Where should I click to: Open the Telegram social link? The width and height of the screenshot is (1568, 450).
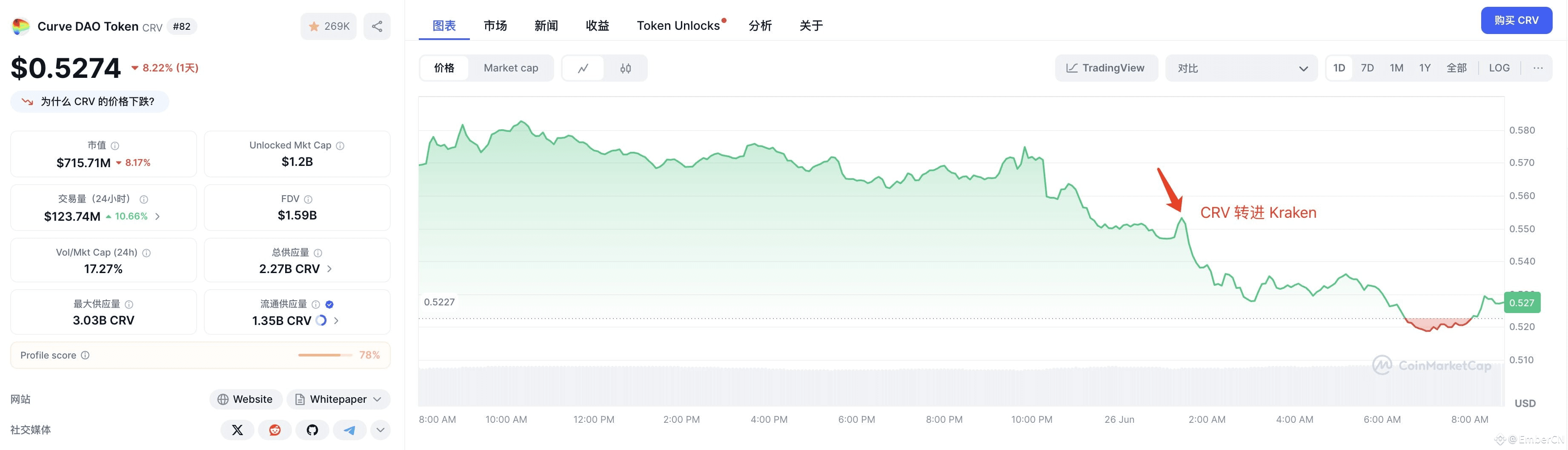tap(349, 430)
